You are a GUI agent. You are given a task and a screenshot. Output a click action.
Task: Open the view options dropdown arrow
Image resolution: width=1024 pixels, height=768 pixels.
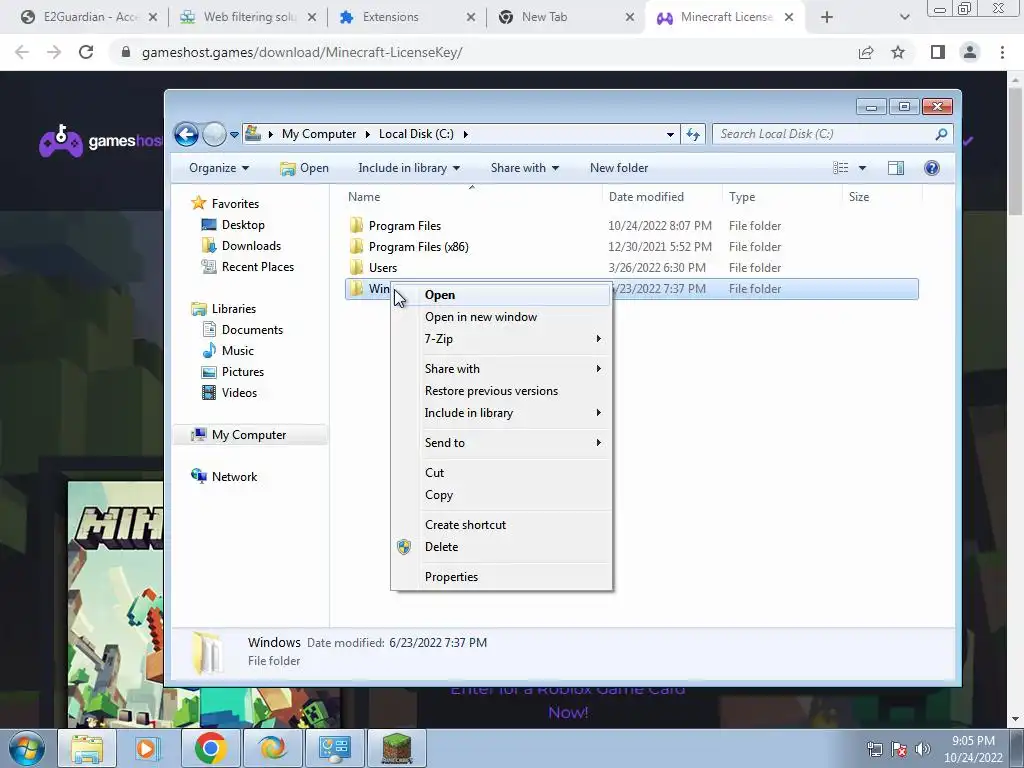862,168
